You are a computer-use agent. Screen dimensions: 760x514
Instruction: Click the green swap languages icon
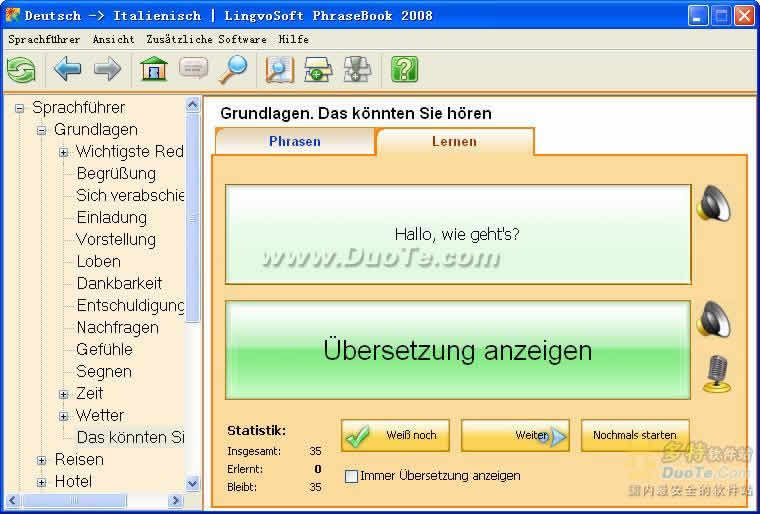[21, 70]
